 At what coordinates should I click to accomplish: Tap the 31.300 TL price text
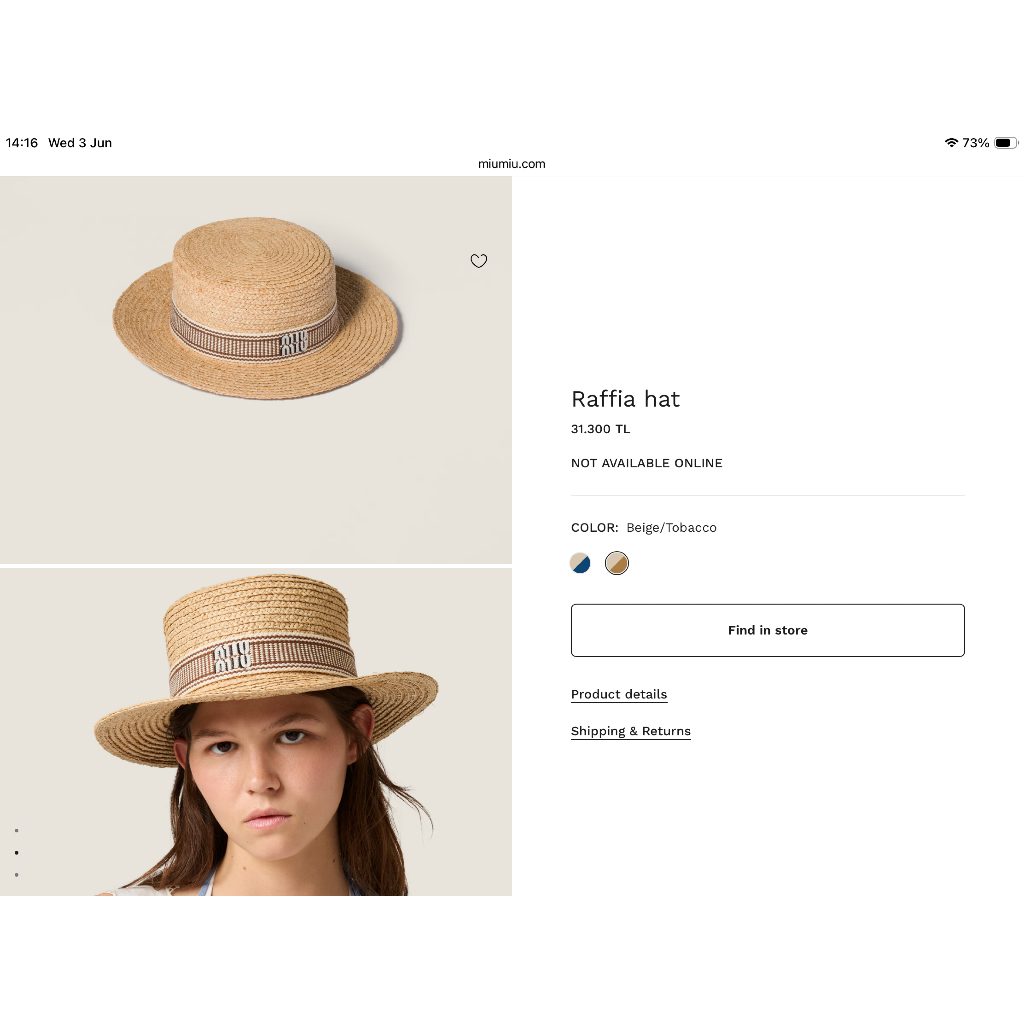[x=600, y=429]
